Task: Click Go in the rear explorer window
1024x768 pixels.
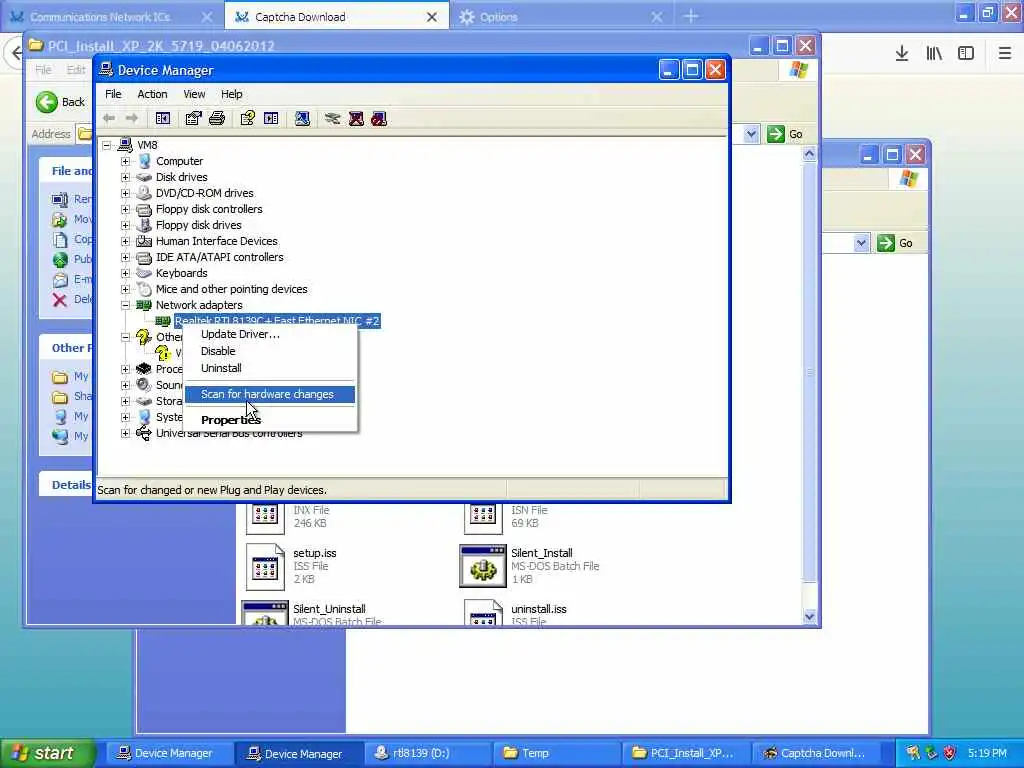Action: [895, 243]
